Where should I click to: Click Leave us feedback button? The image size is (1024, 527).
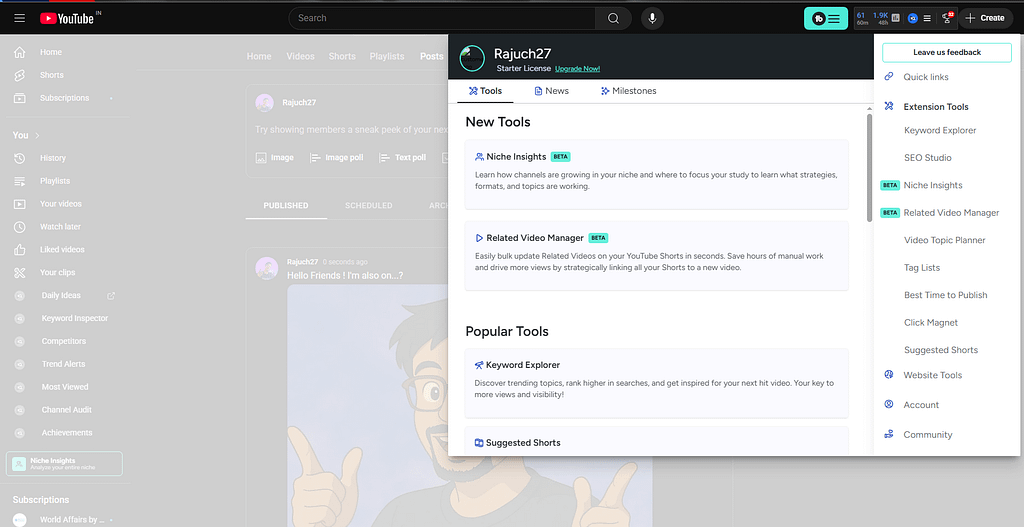(x=947, y=52)
